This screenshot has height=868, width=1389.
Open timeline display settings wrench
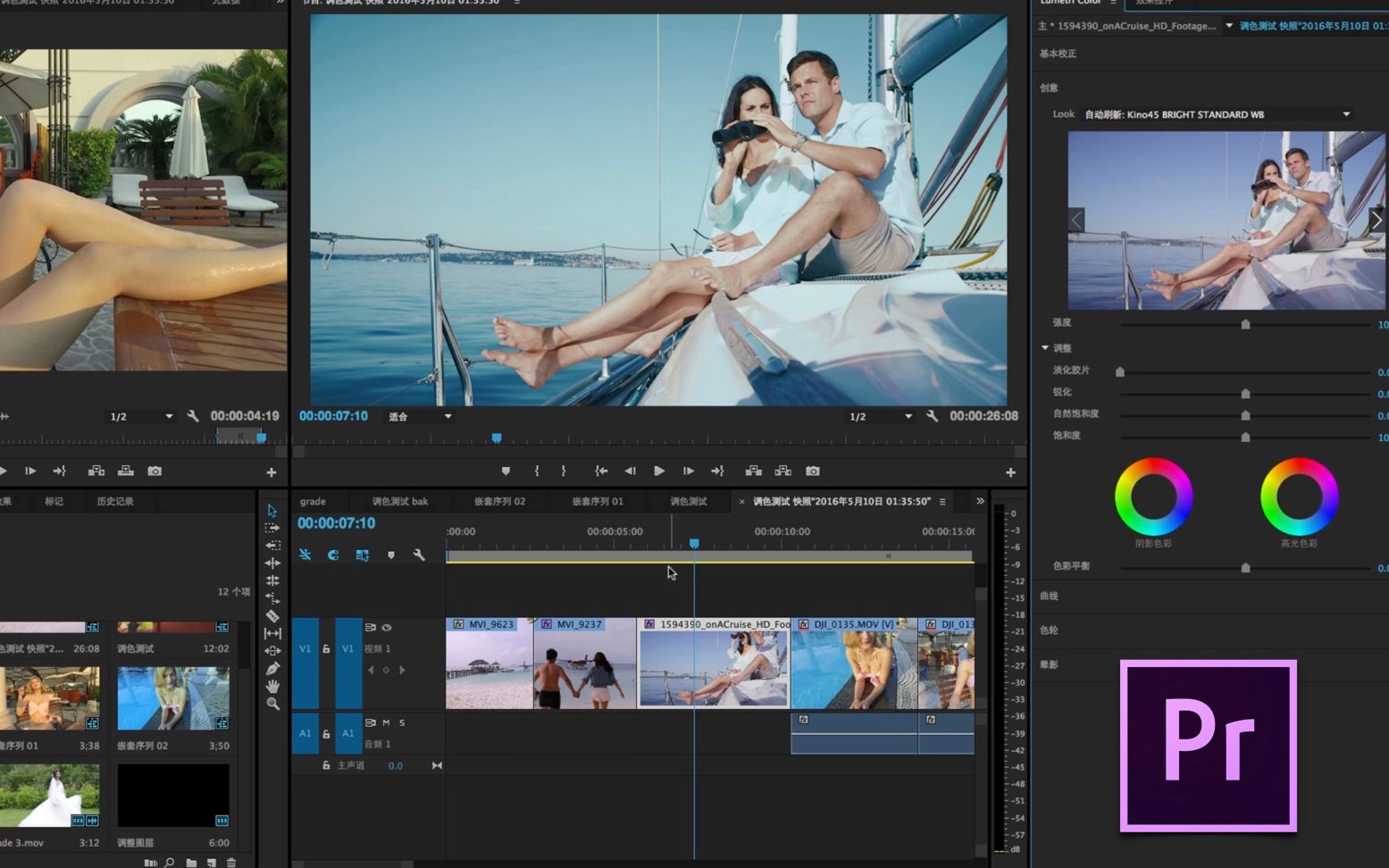(419, 555)
